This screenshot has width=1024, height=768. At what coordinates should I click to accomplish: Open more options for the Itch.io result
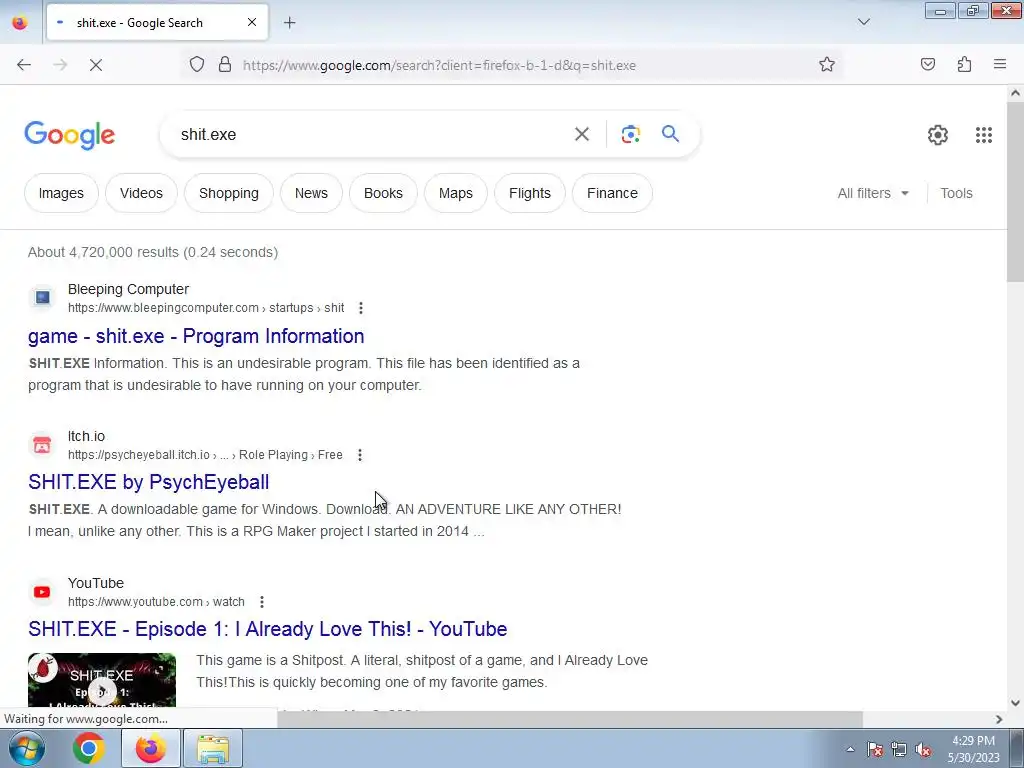point(359,455)
